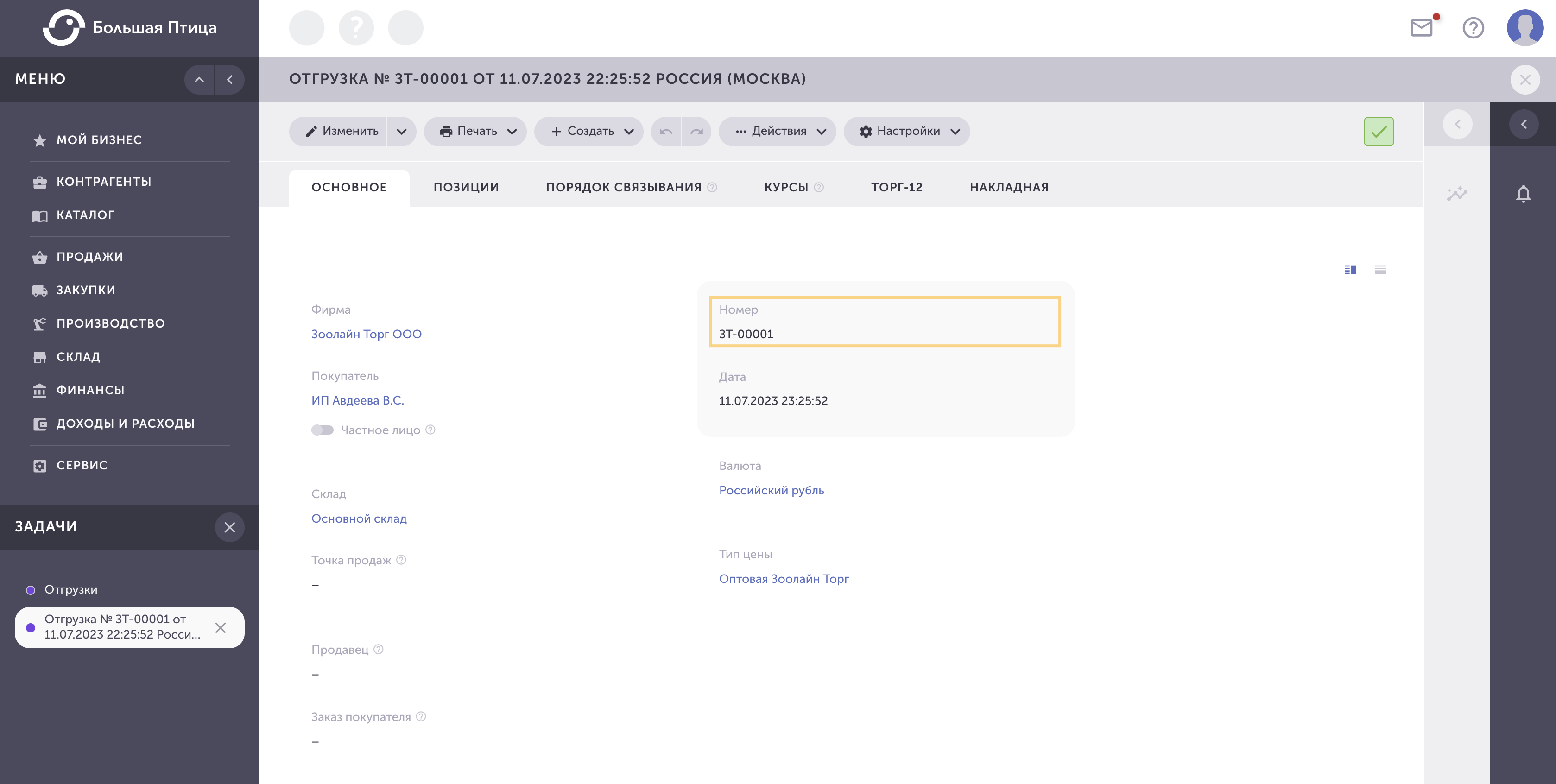Open the ИП Авдеева В.С. buyer link
This screenshot has height=784, width=1556.
(358, 400)
